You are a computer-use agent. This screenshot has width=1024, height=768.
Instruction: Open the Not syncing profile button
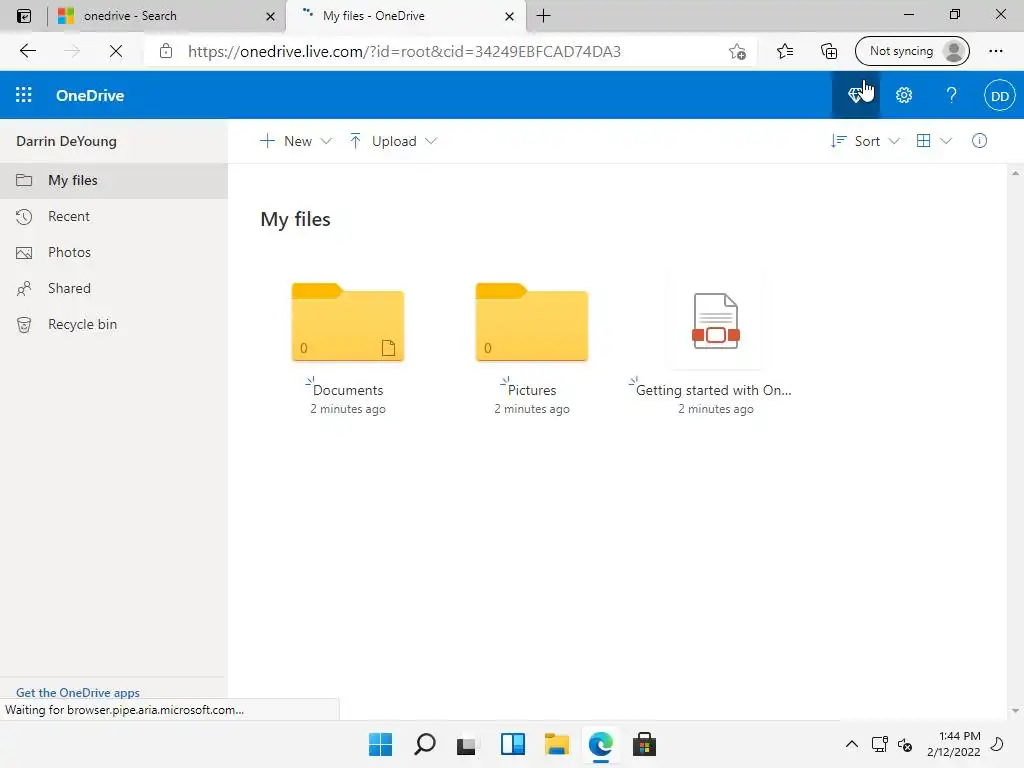point(912,51)
